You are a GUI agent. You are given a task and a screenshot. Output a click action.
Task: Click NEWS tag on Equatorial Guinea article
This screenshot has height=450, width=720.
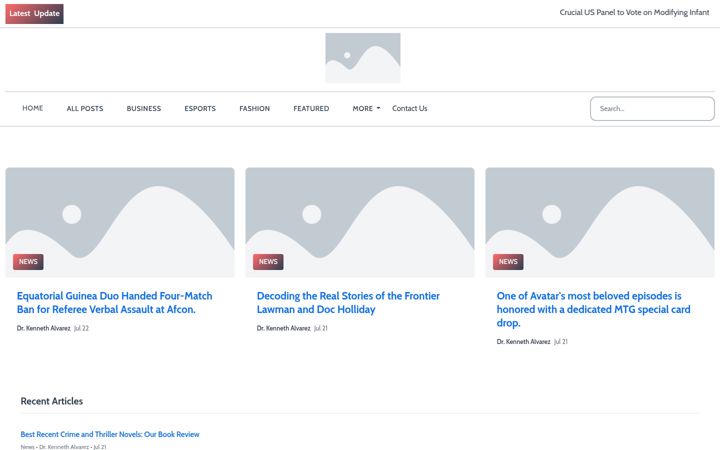click(28, 262)
